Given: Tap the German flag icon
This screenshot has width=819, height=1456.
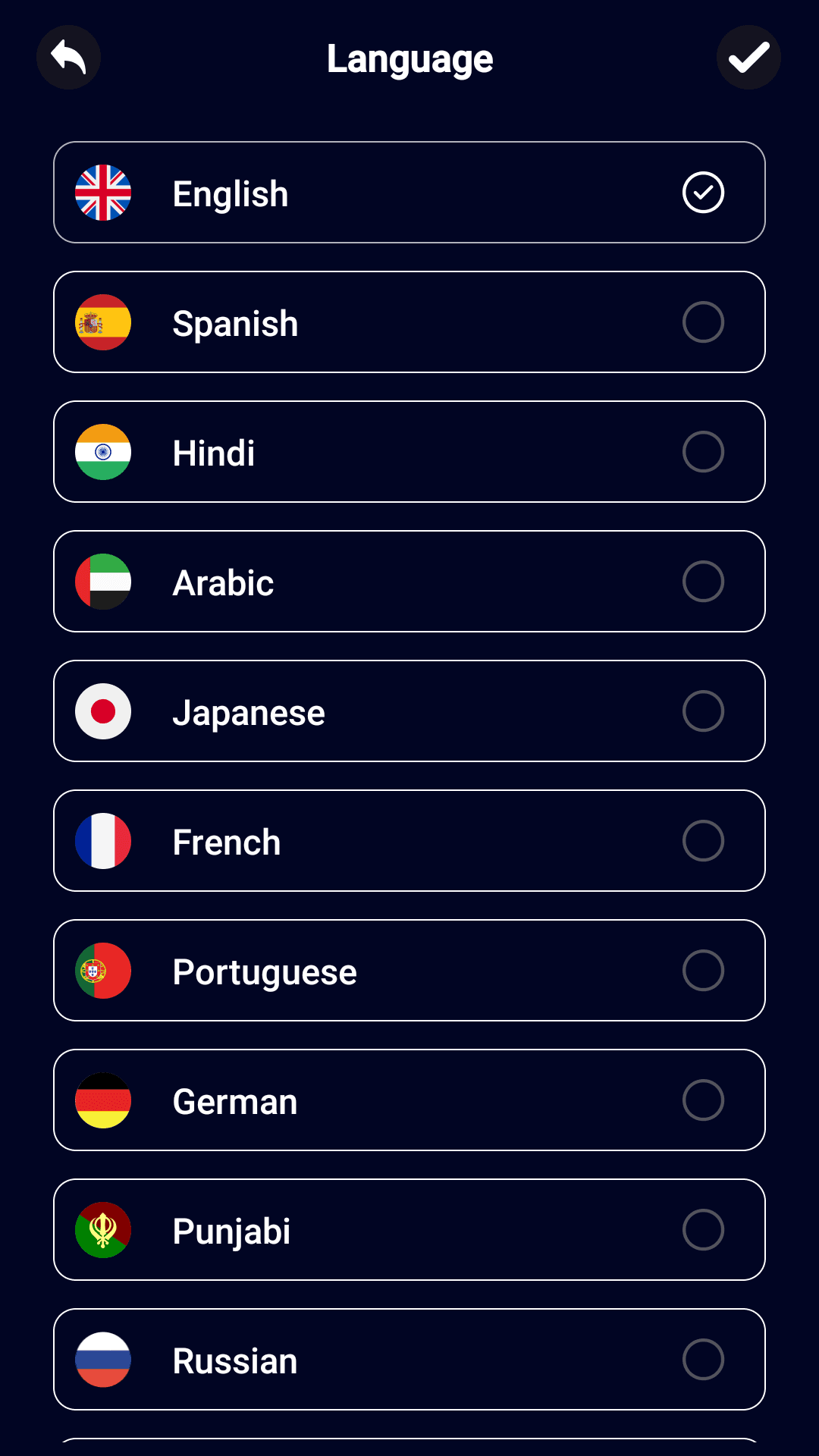Looking at the screenshot, I should pyautogui.click(x=103, y=1100).
